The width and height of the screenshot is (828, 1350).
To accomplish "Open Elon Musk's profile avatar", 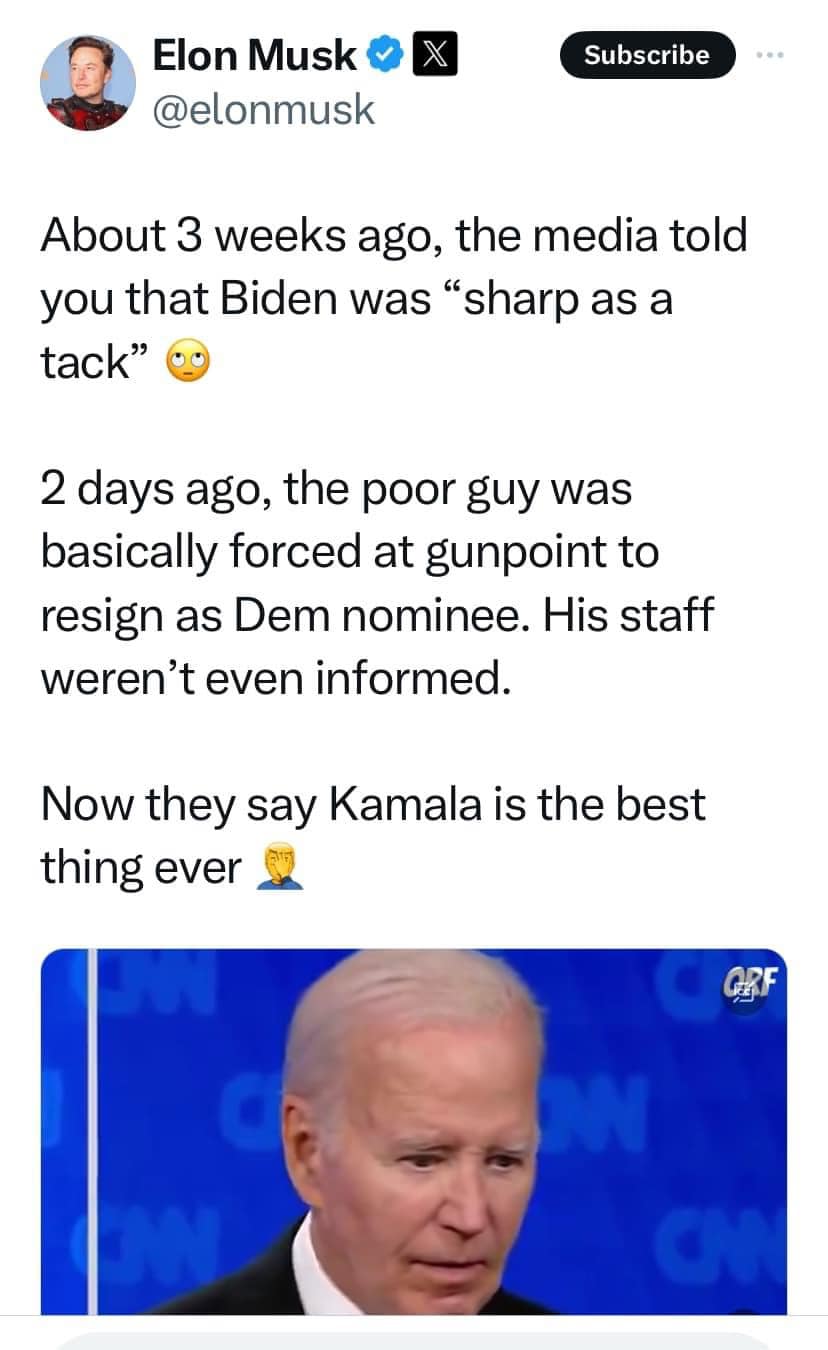I will click(x=88, y=83).
